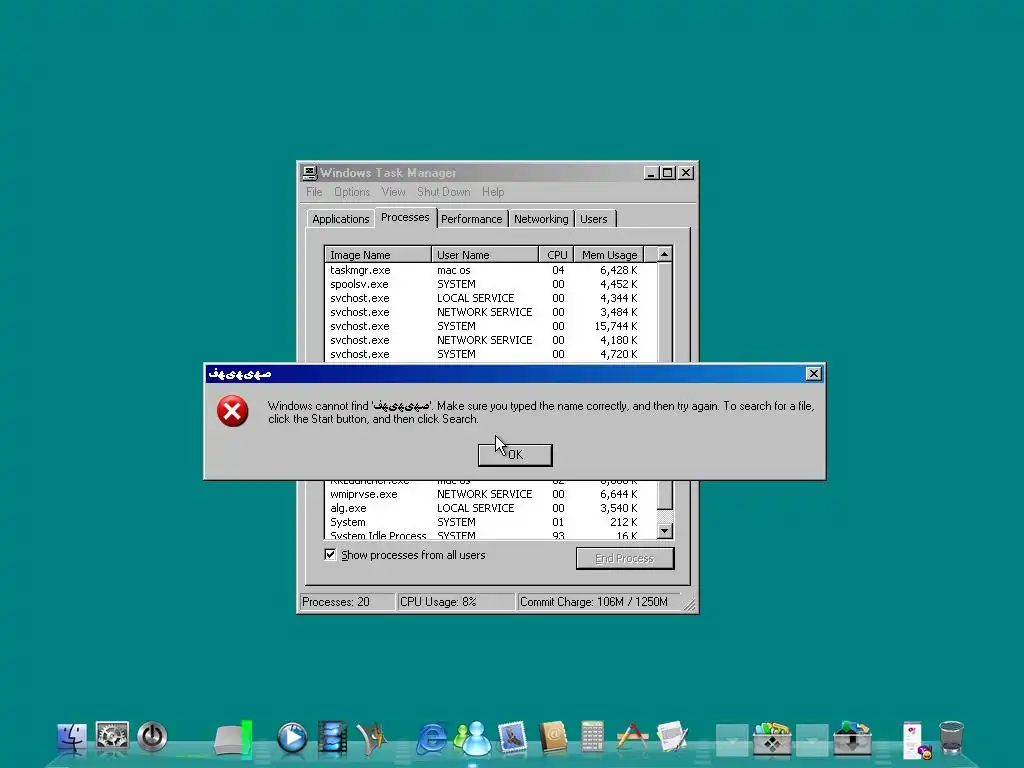Image resolution: width=1024 pixels, height=768 pixels.
Task: Select the System process with 212 K
Action: pyautogui.click(x=490, y=522)
